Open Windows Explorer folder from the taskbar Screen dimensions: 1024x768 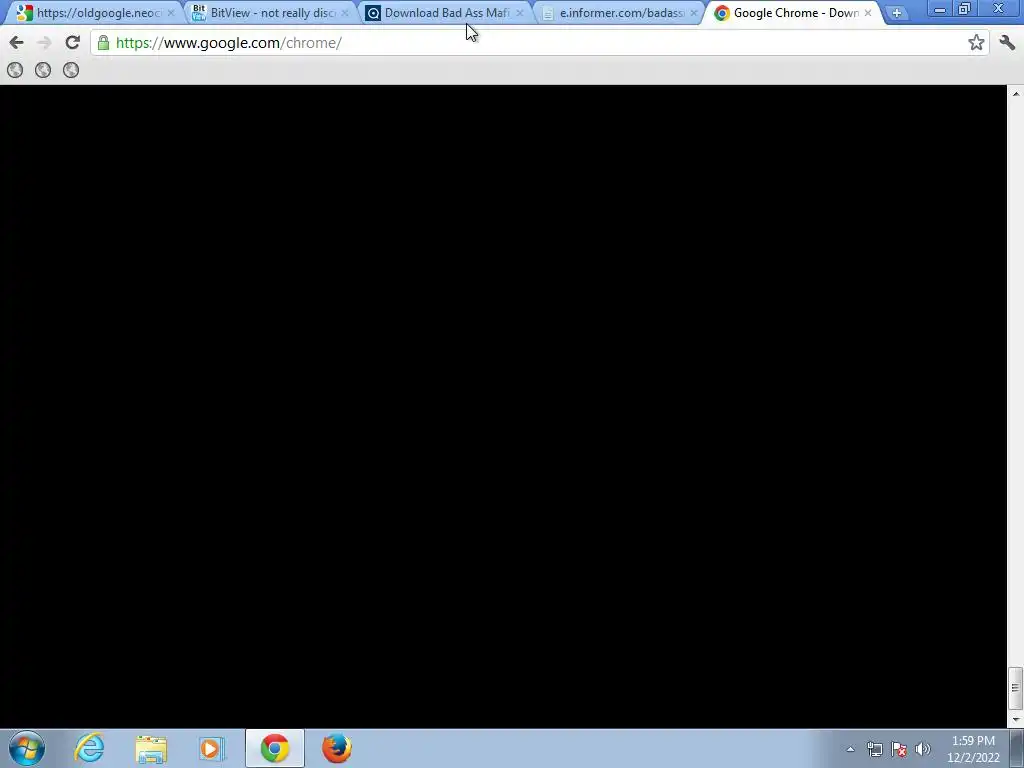pyautogui.click(x=151, y=748)
